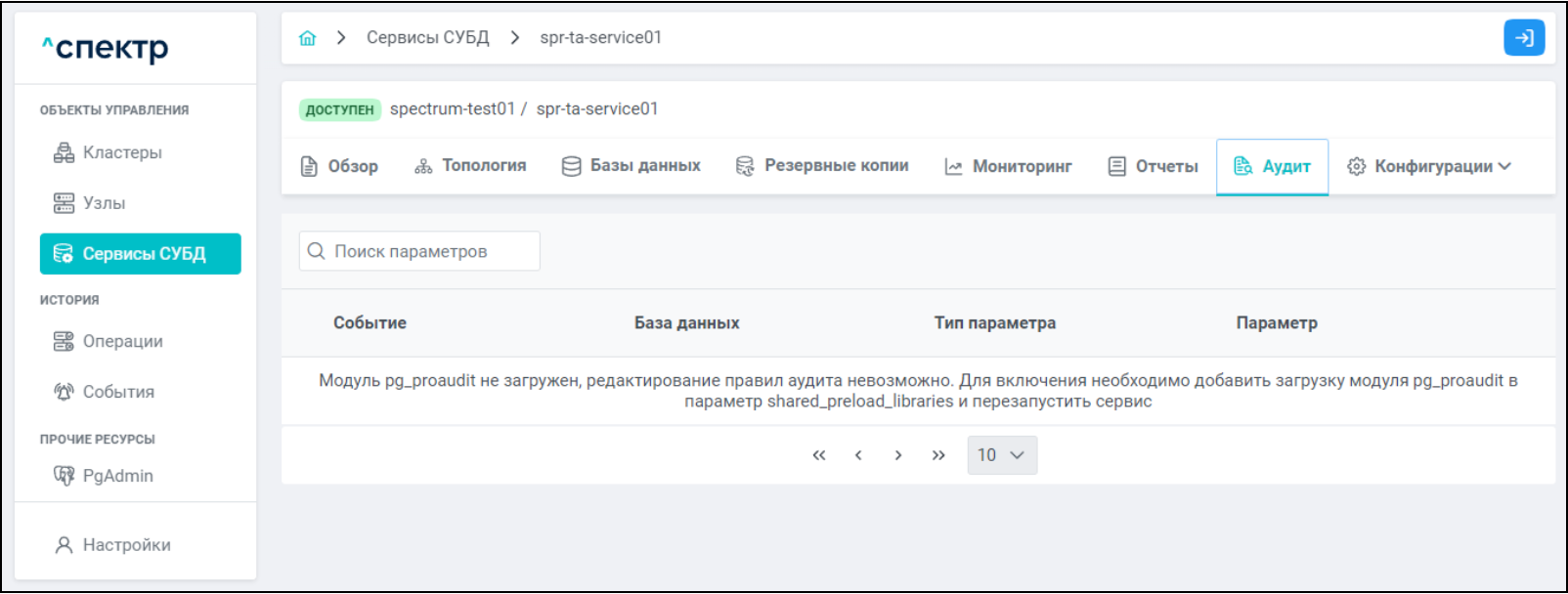Open the Резервные копии tab
Screen dimensions: 1568x594
tap(822, 166)
